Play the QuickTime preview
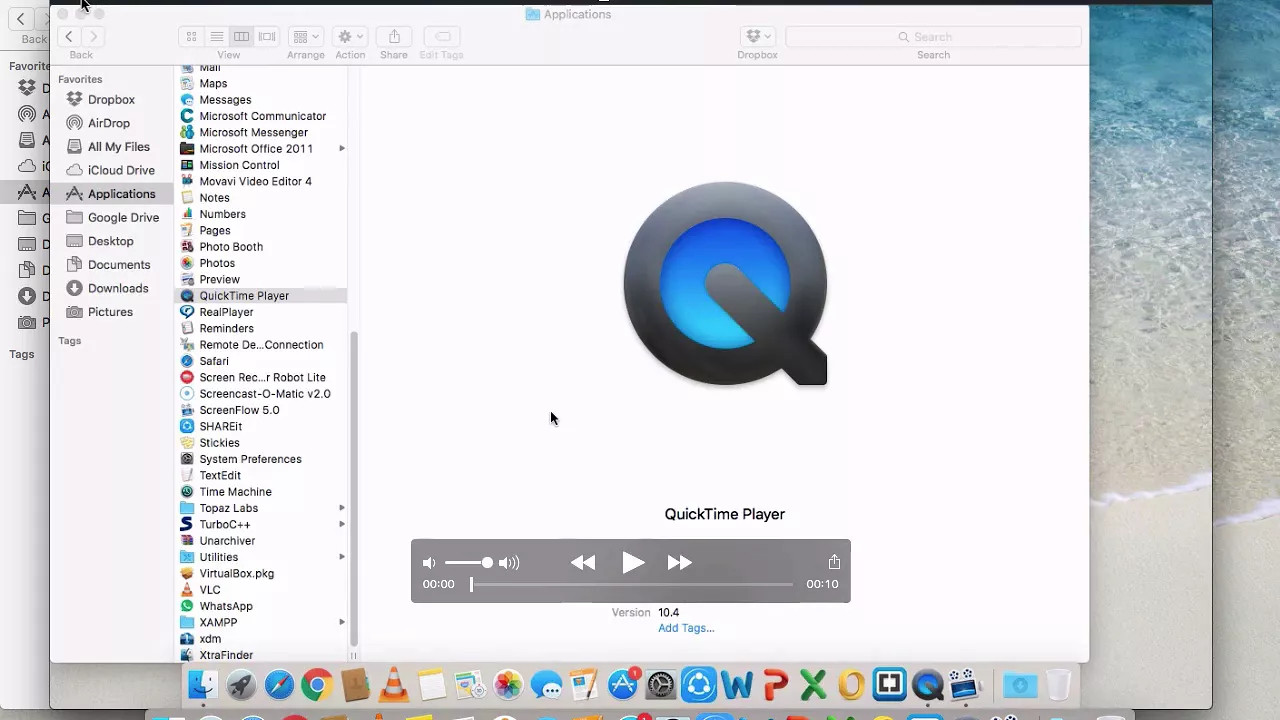 coord(632,563)
